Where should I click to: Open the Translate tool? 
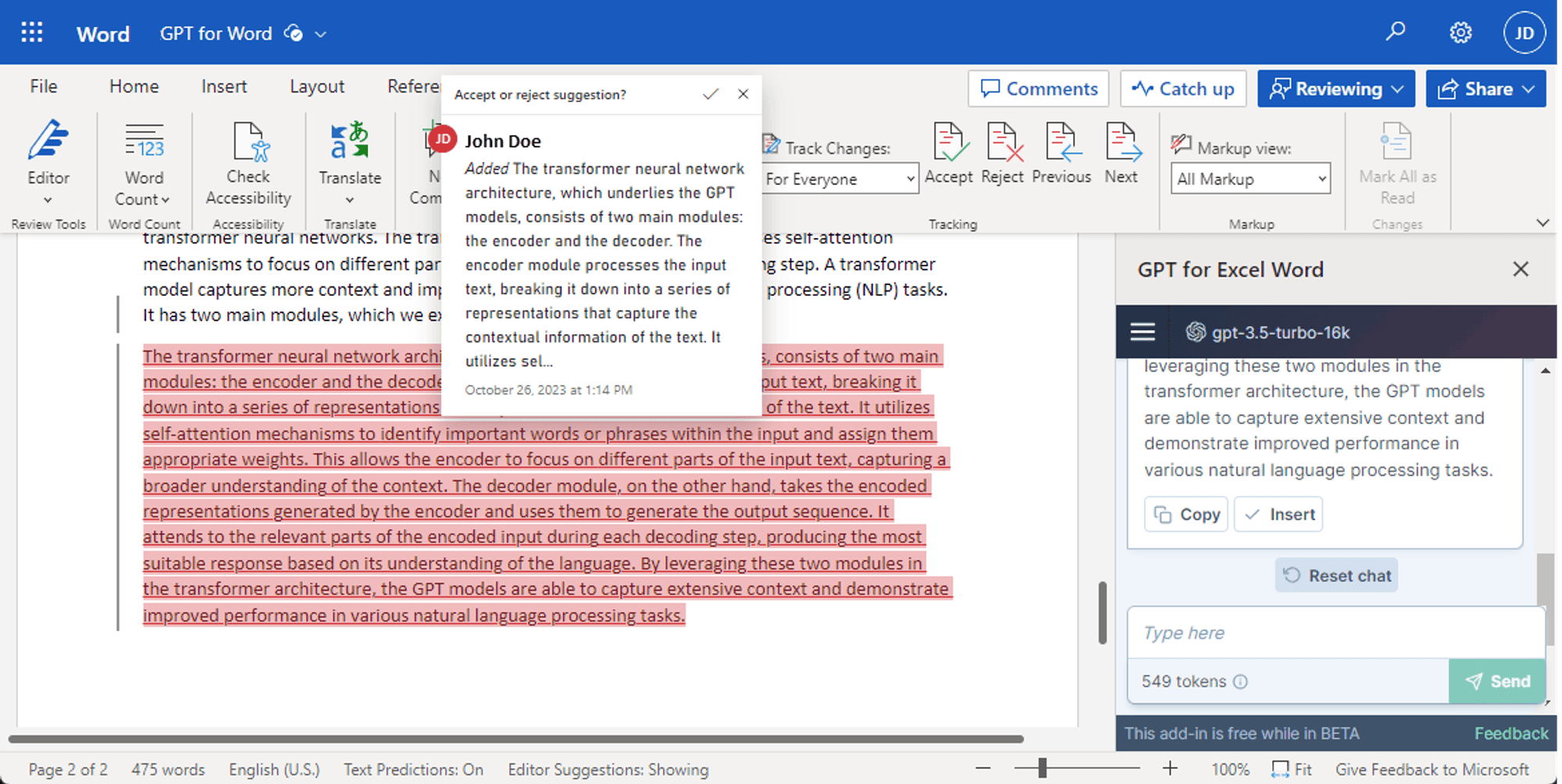[349, 162]
